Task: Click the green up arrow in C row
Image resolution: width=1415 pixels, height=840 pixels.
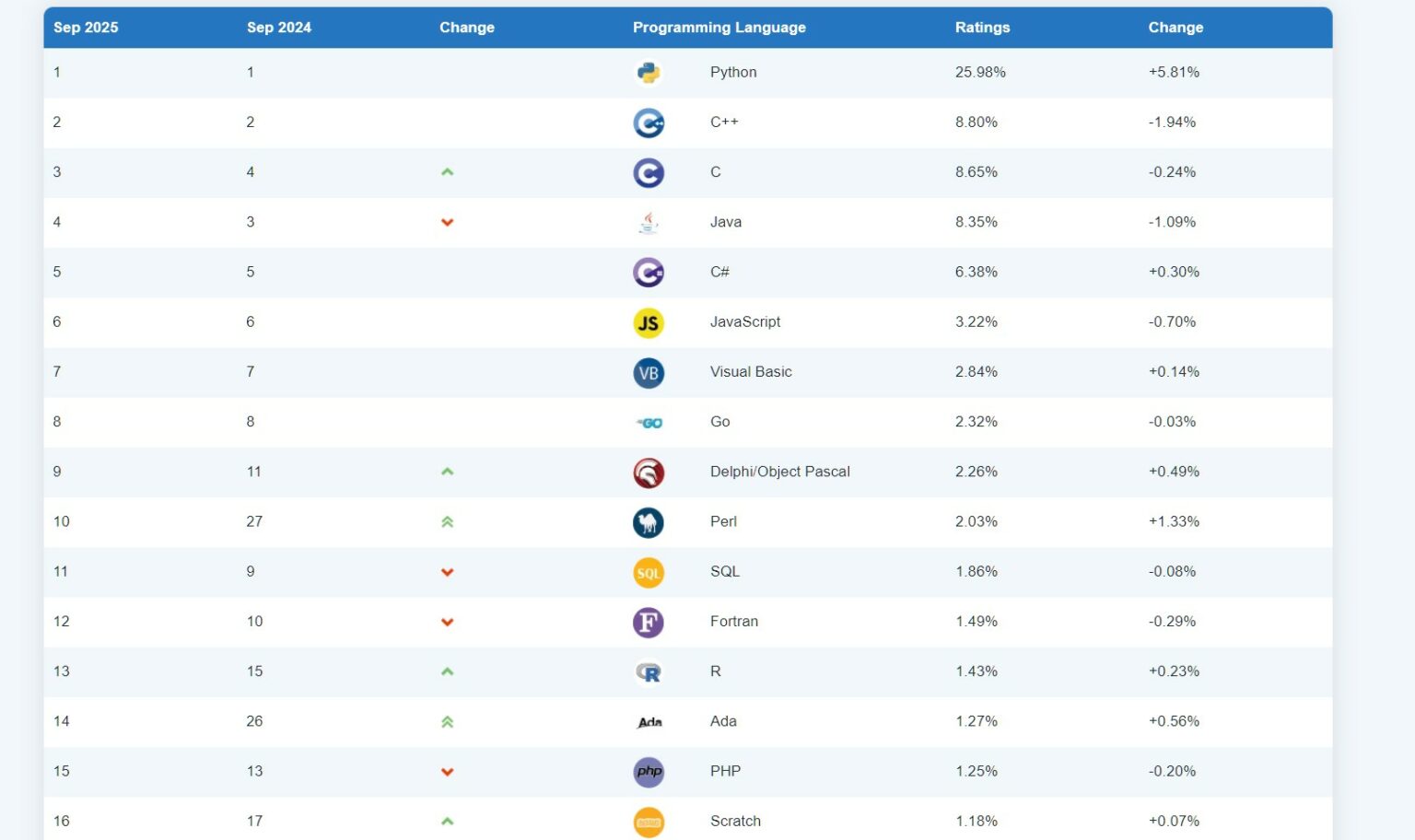Action: pos(447,172)
